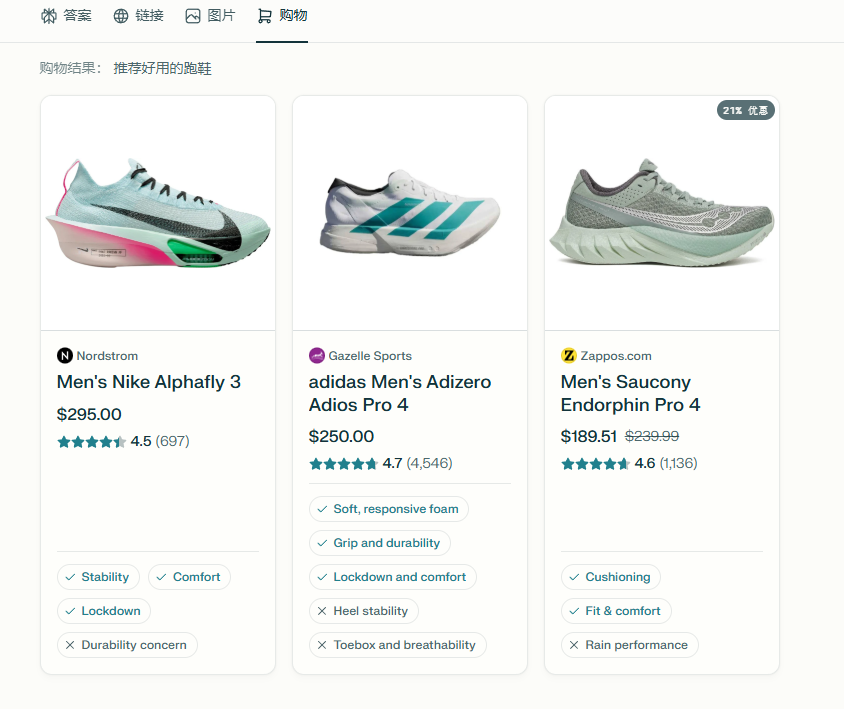
Task: Click the $189.51 sale price
Action: coord(588,437)
